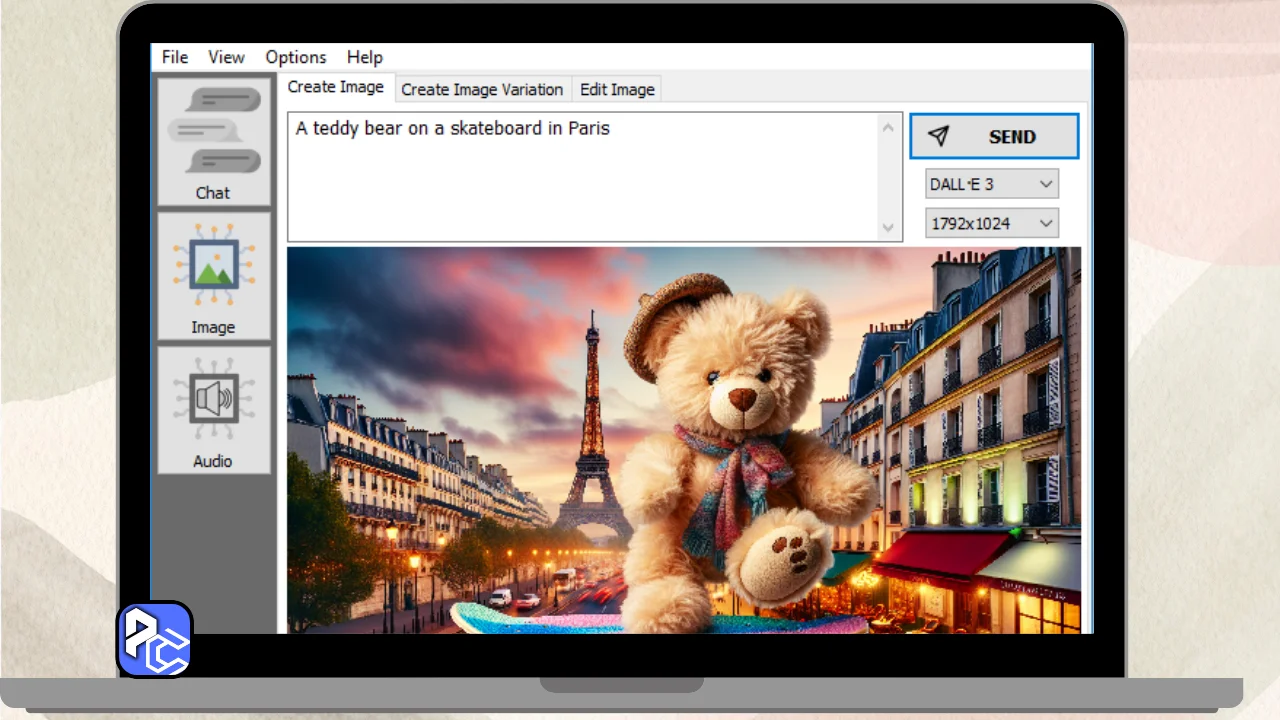Click the prompt box scroll-down arrow
The image size is (1280, 720).
pyautogui.click(x=888, y=228)
